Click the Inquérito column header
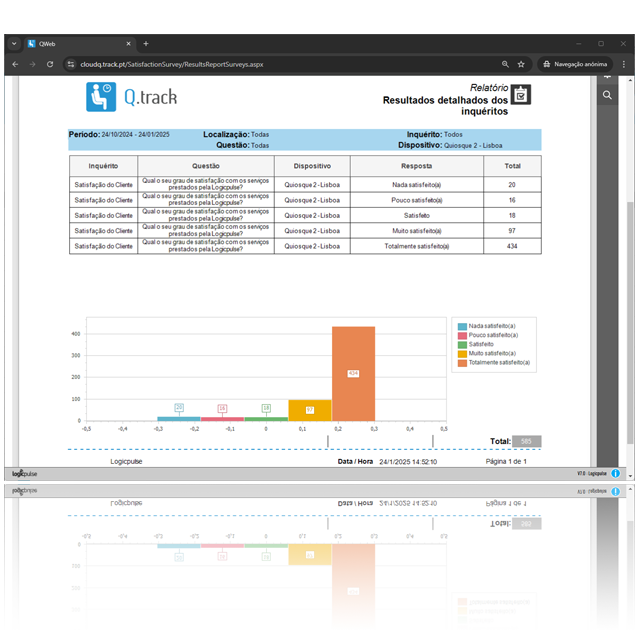Image resolution: width=638 pixels, height=638 pixels. pos(103,166)
